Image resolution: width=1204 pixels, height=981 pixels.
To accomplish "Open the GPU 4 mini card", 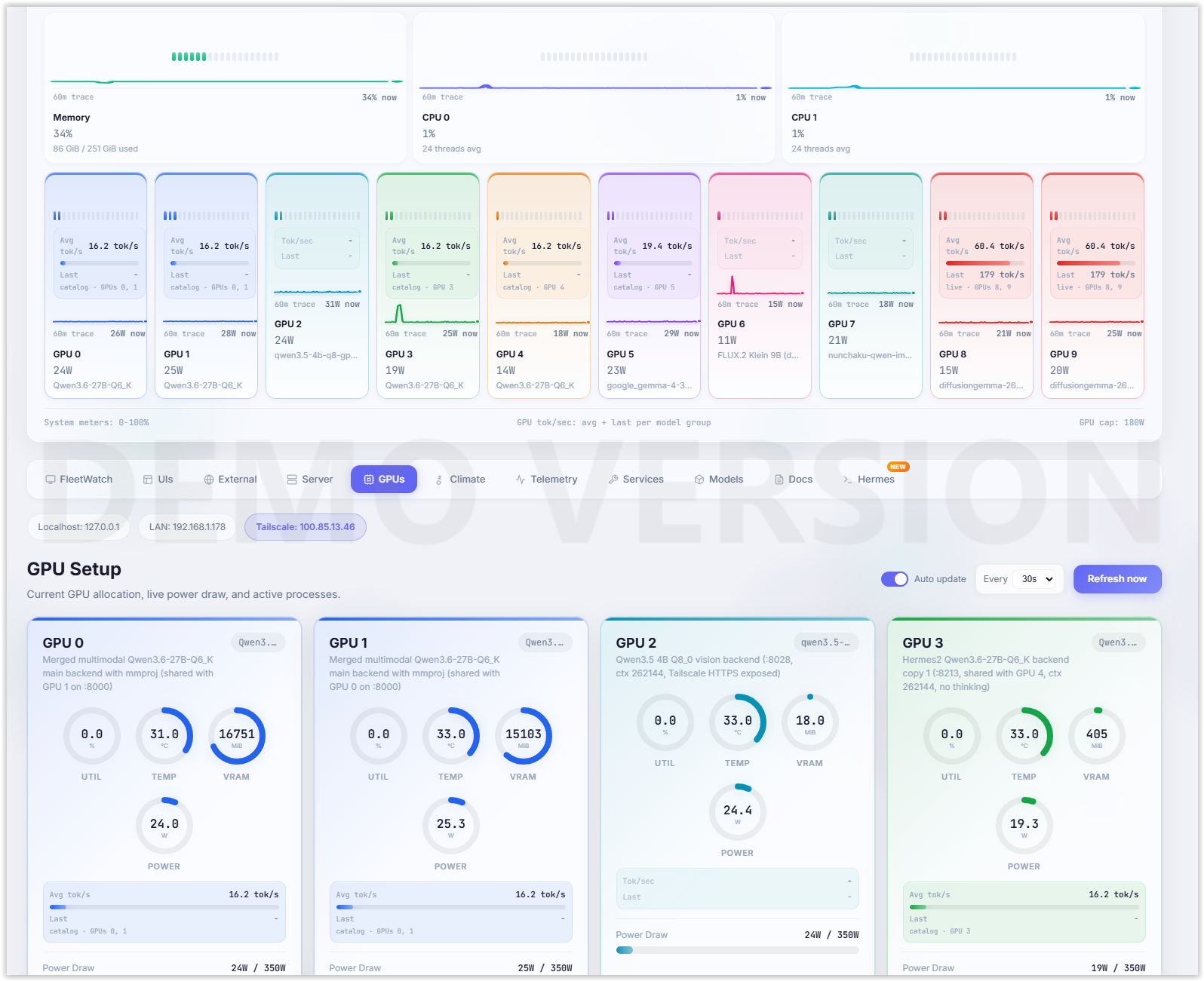I will click(539, 286).
